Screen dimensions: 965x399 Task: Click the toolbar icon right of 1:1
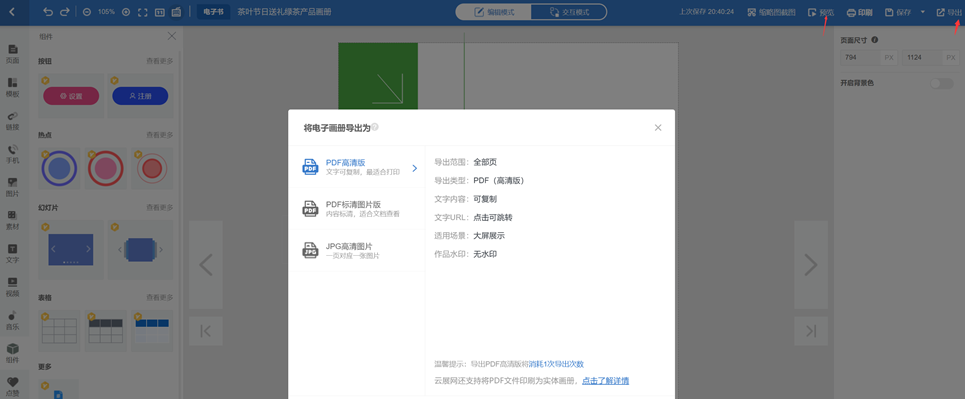(176, 12)
